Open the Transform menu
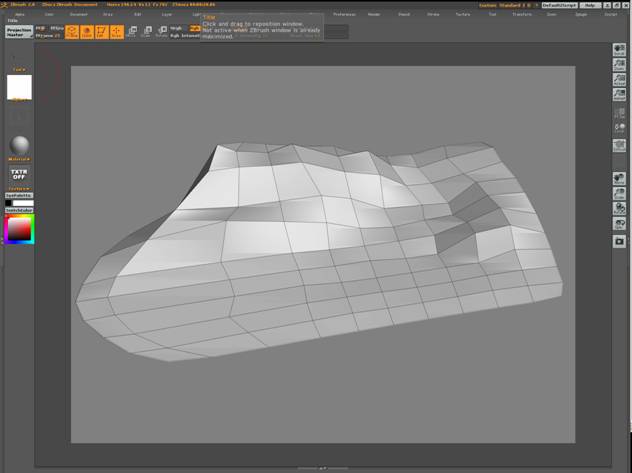Viewport: 632px width, 473px height. point(521,15)
